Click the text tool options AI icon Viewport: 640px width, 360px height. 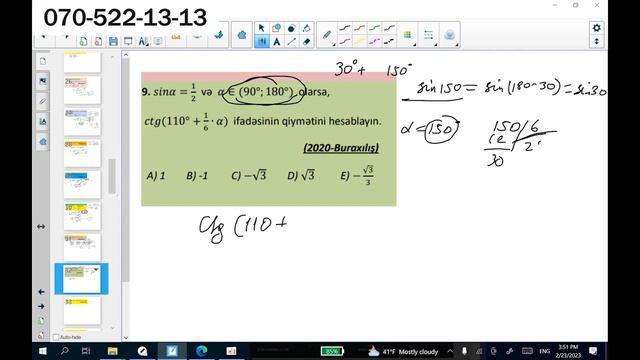(x=143, y=41)
